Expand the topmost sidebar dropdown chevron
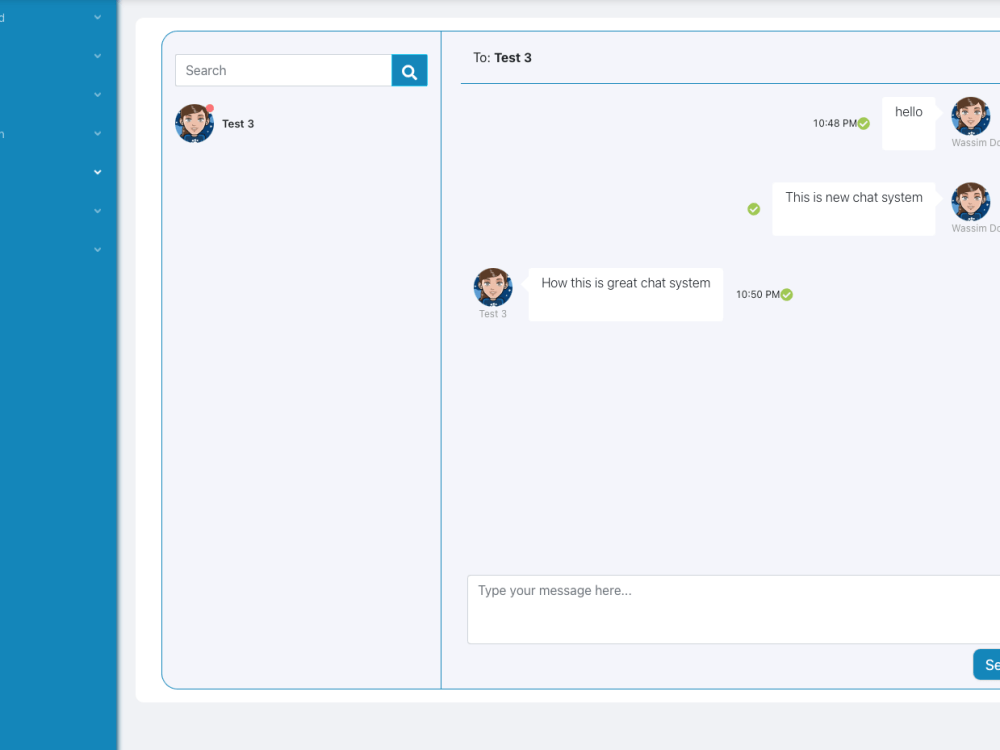Screen dimensions: 1000x750 coord(97,17)
